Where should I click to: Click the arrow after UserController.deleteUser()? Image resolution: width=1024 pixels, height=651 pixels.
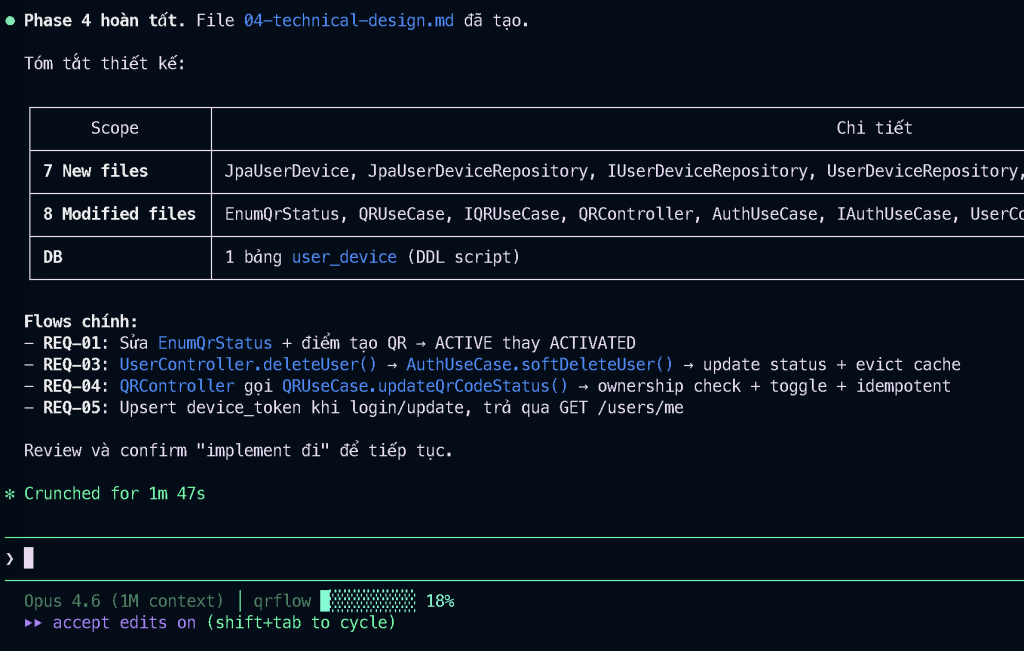(391, 365)
